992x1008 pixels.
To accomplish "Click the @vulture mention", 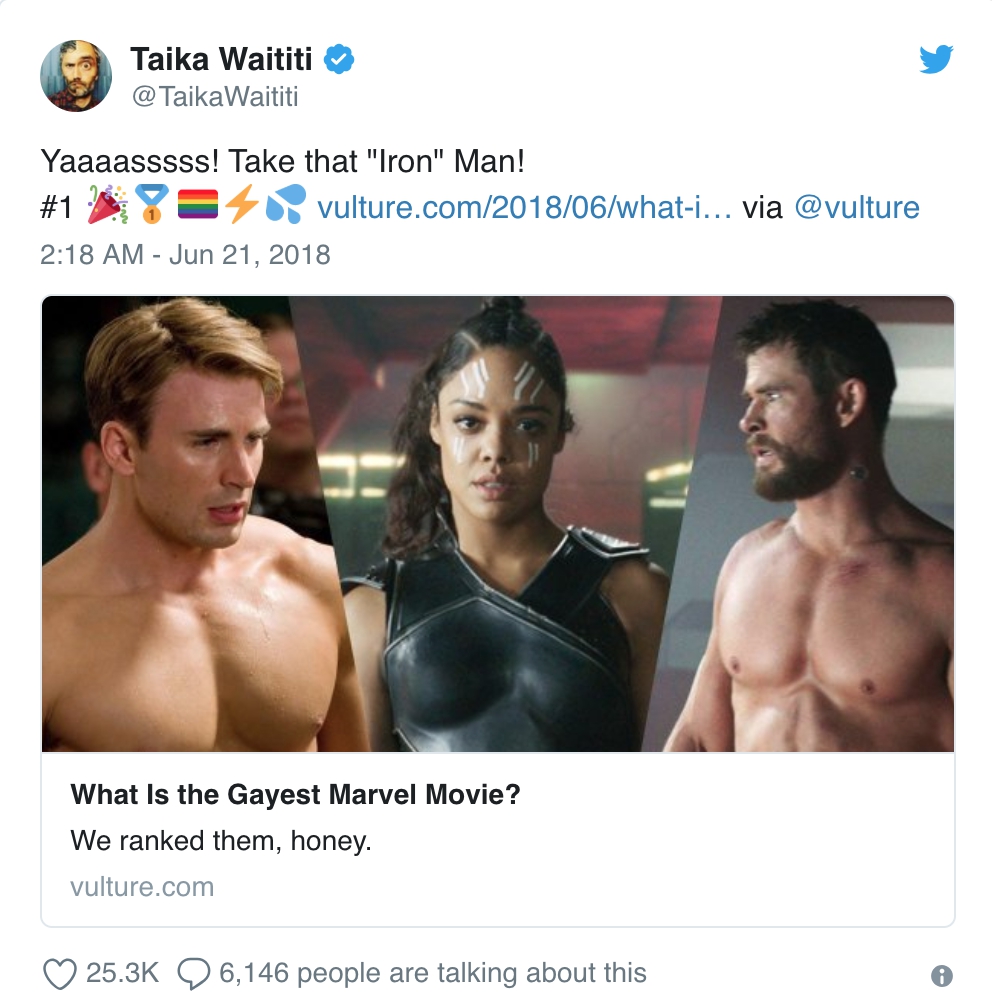I will click(x=856, y=208).
